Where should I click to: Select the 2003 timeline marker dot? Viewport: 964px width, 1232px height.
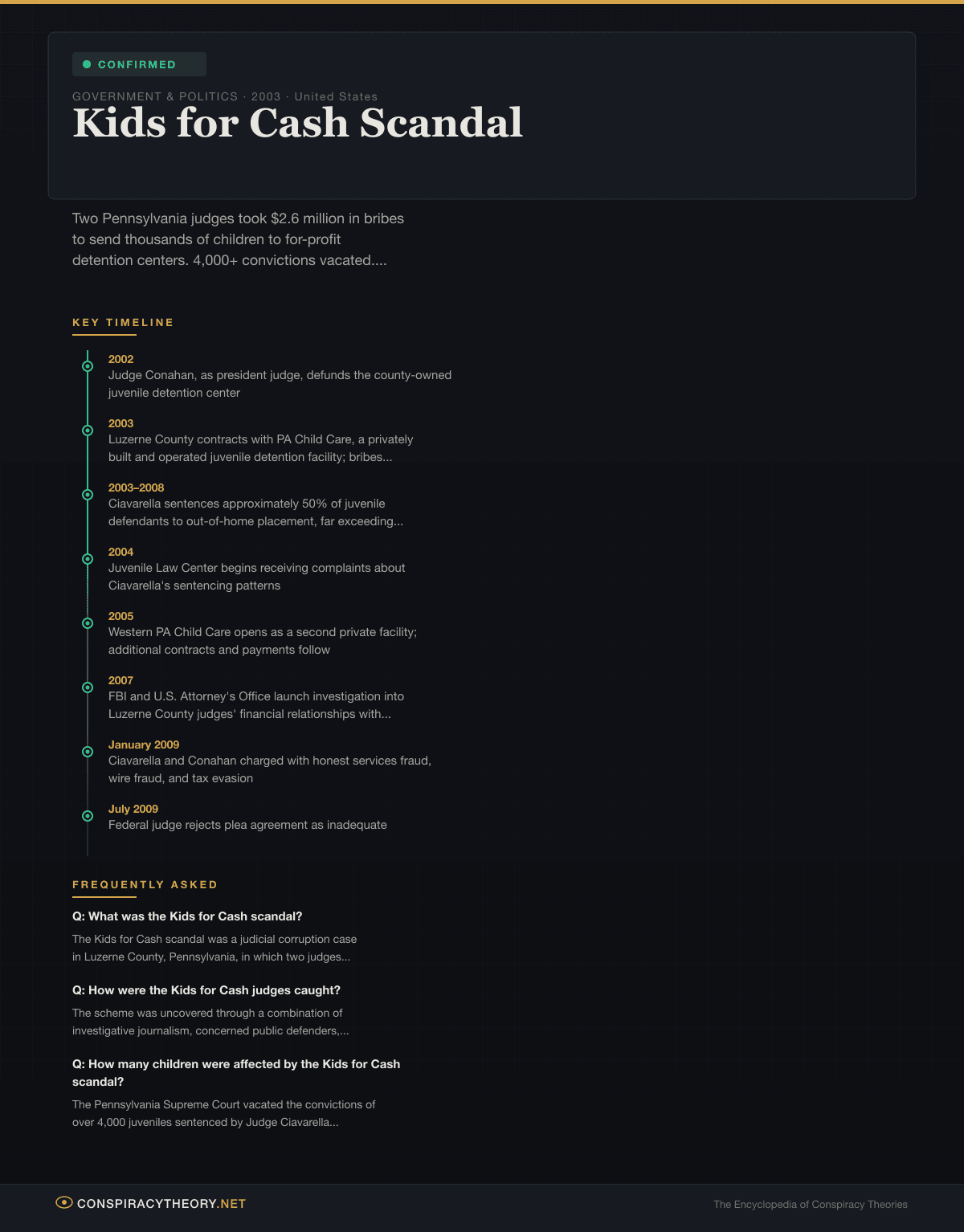(x=88, y=430)
